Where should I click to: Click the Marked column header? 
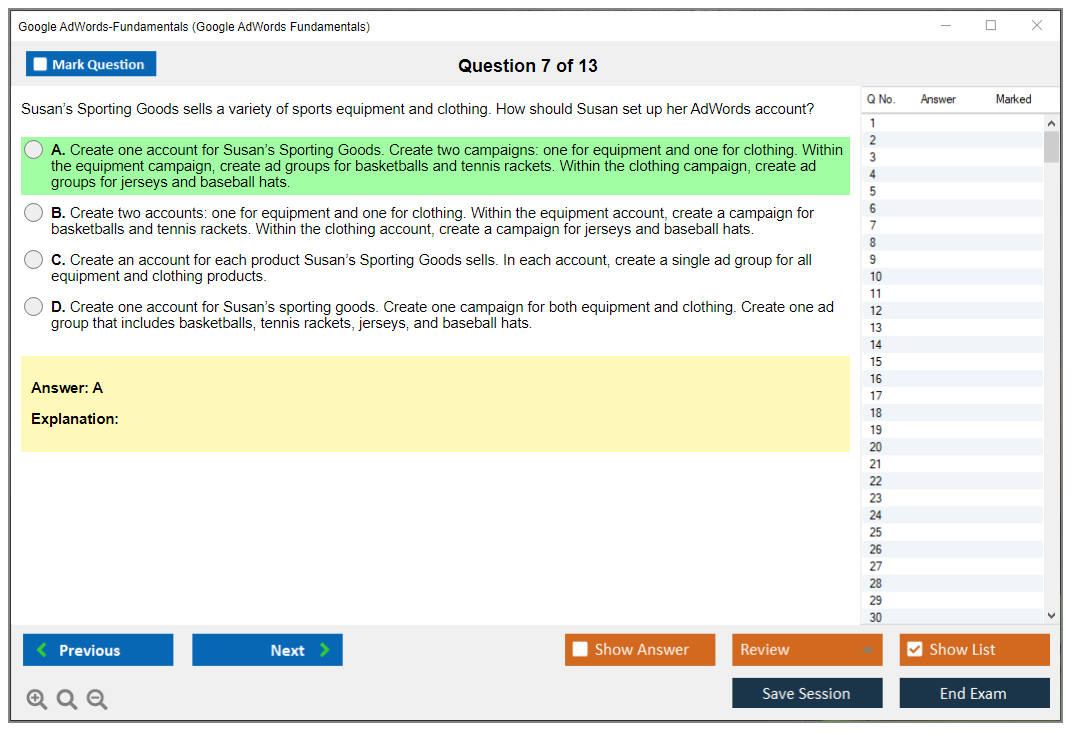point(1012,99)
